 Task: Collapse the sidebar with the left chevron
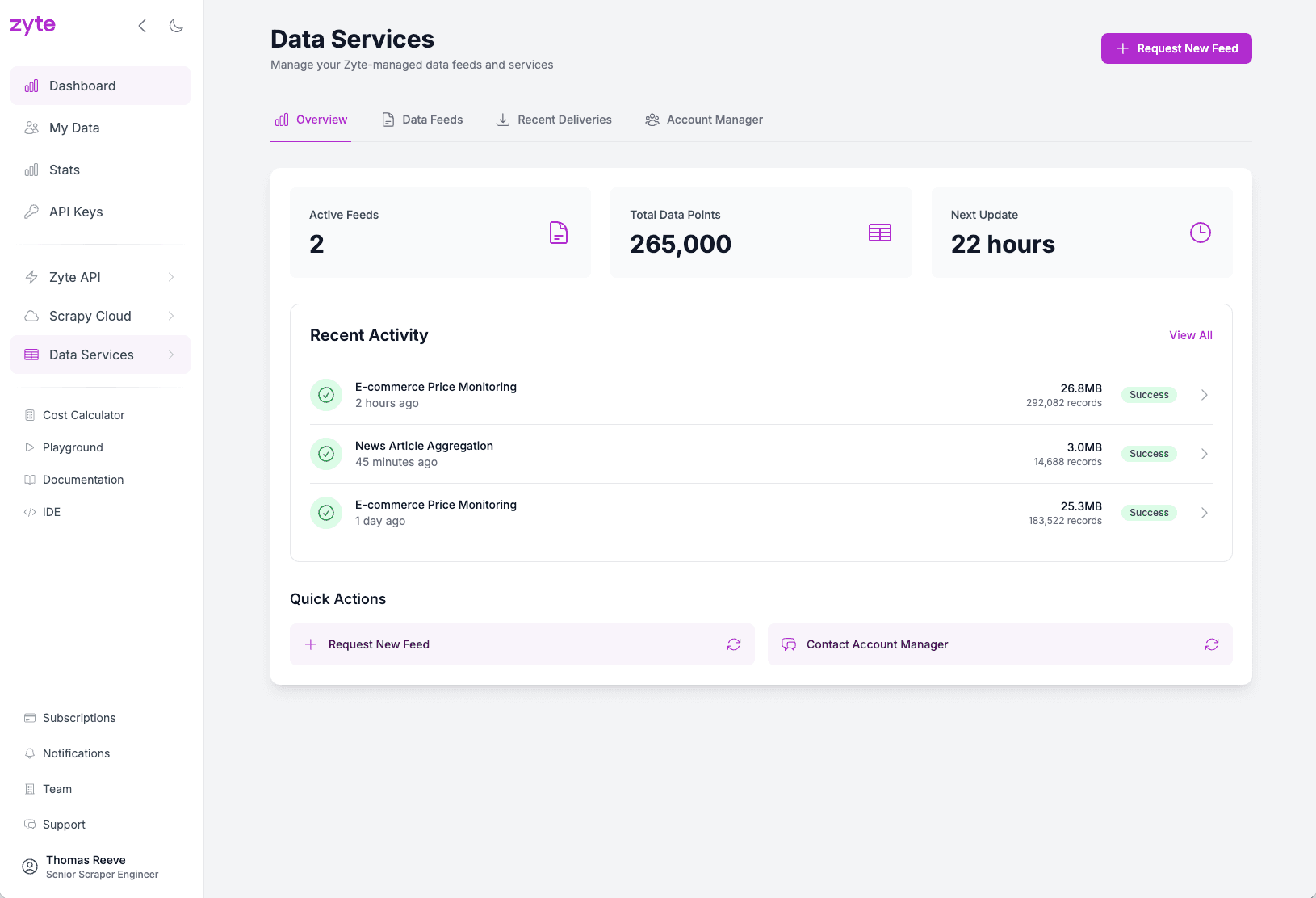point(142,26)
